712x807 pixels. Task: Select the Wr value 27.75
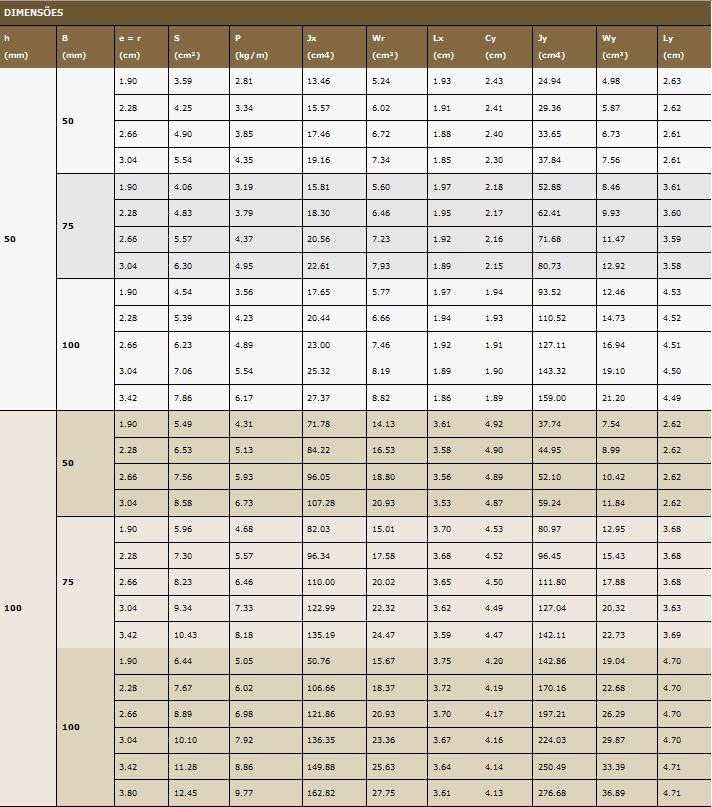(x=384, y=793)
